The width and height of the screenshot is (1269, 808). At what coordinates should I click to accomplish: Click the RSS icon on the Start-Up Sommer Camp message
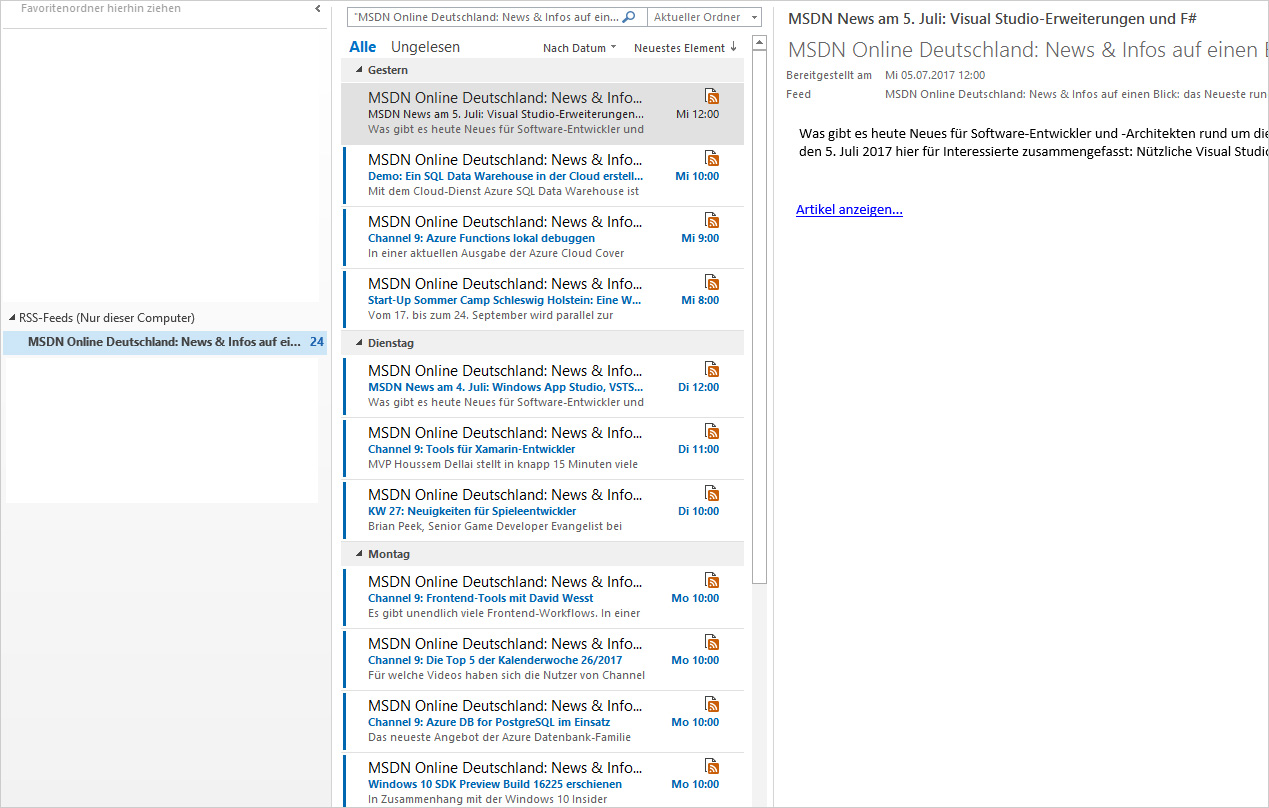point(712,282)
